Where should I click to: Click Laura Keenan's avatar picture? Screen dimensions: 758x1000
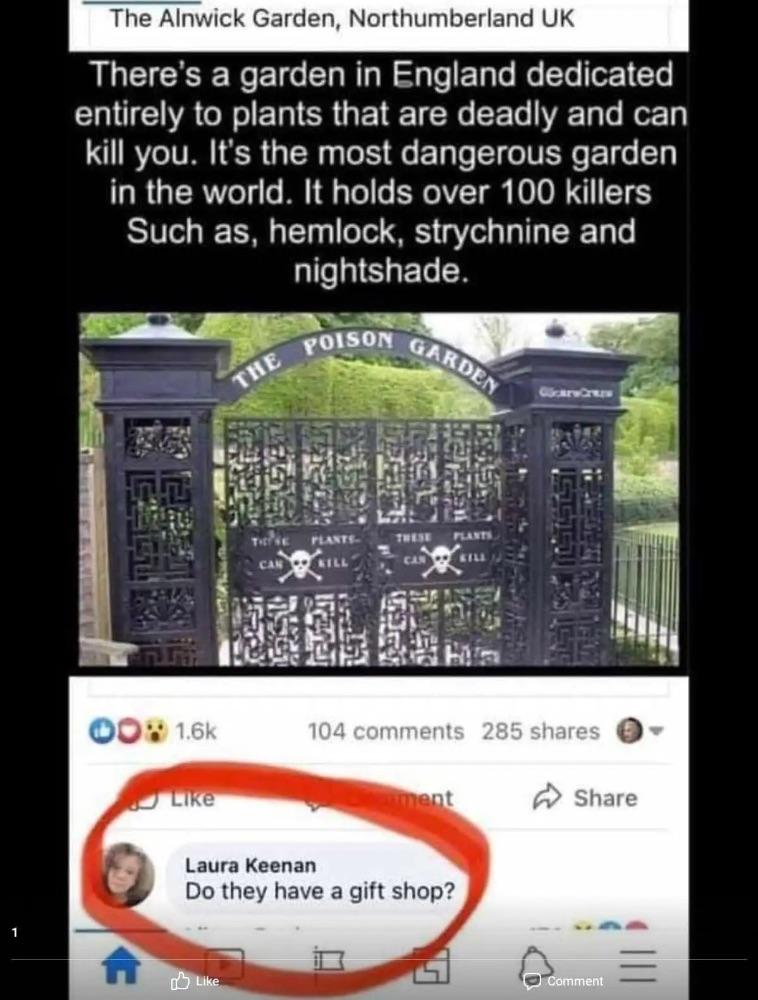[128, 874]
